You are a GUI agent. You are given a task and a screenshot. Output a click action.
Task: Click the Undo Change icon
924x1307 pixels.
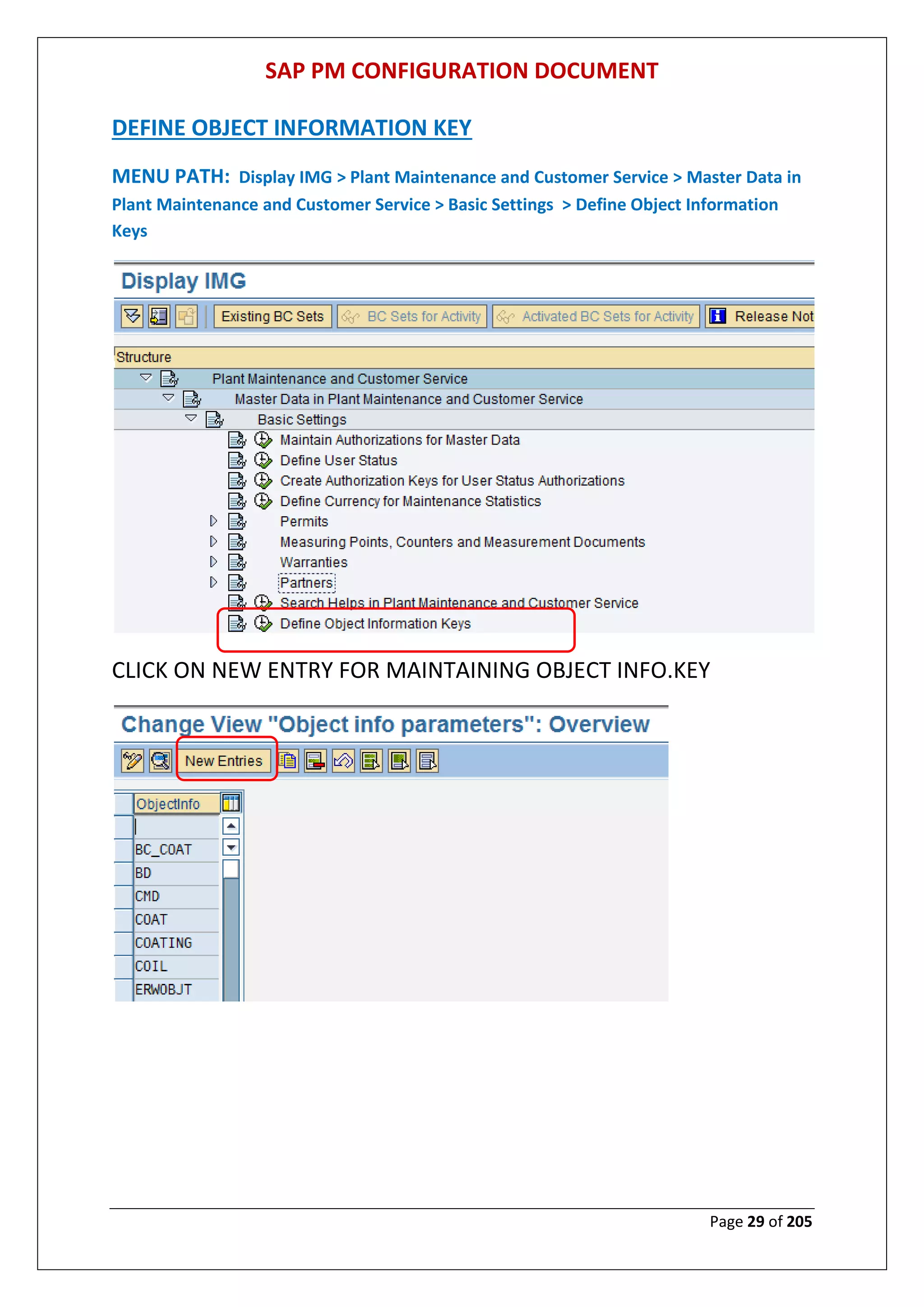point(344,761)
